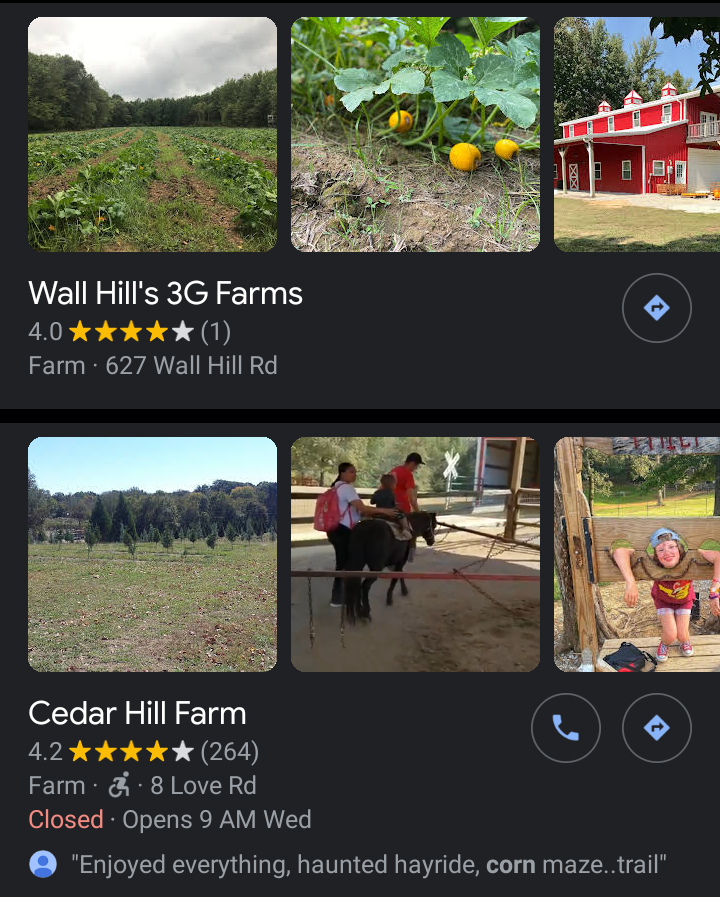Tap the 627 Wall Hill Rd address
Viewport: 720px width, 897px height.
[x=191, y=366]
